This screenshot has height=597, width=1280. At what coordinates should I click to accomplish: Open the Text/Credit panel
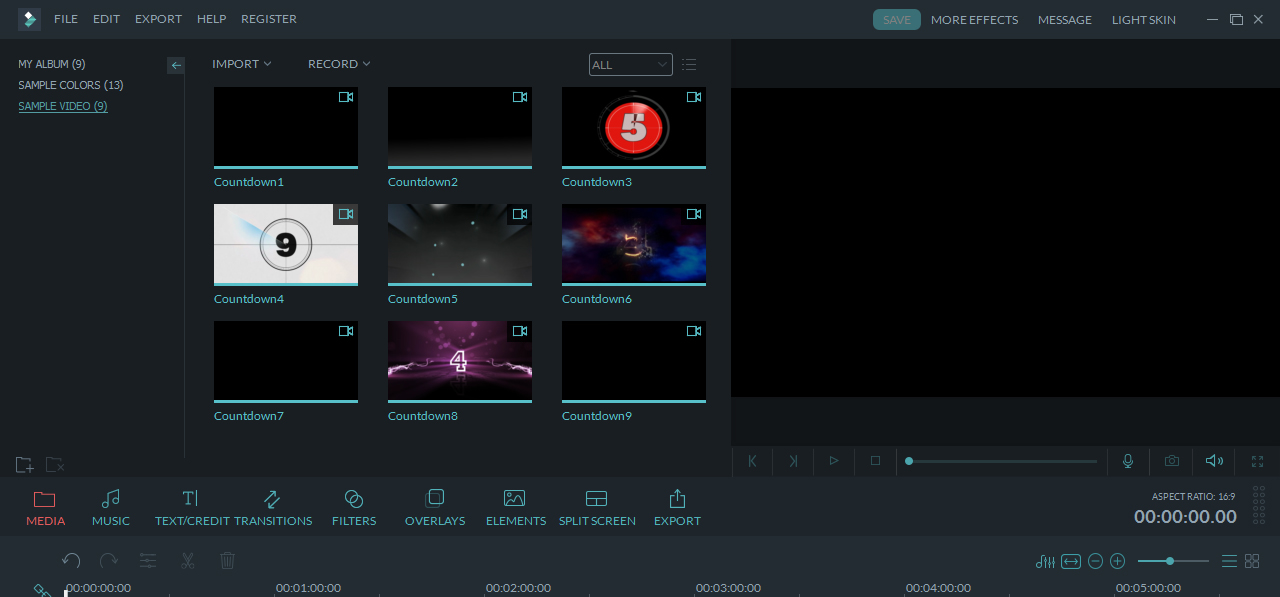(x=190, y=508)
